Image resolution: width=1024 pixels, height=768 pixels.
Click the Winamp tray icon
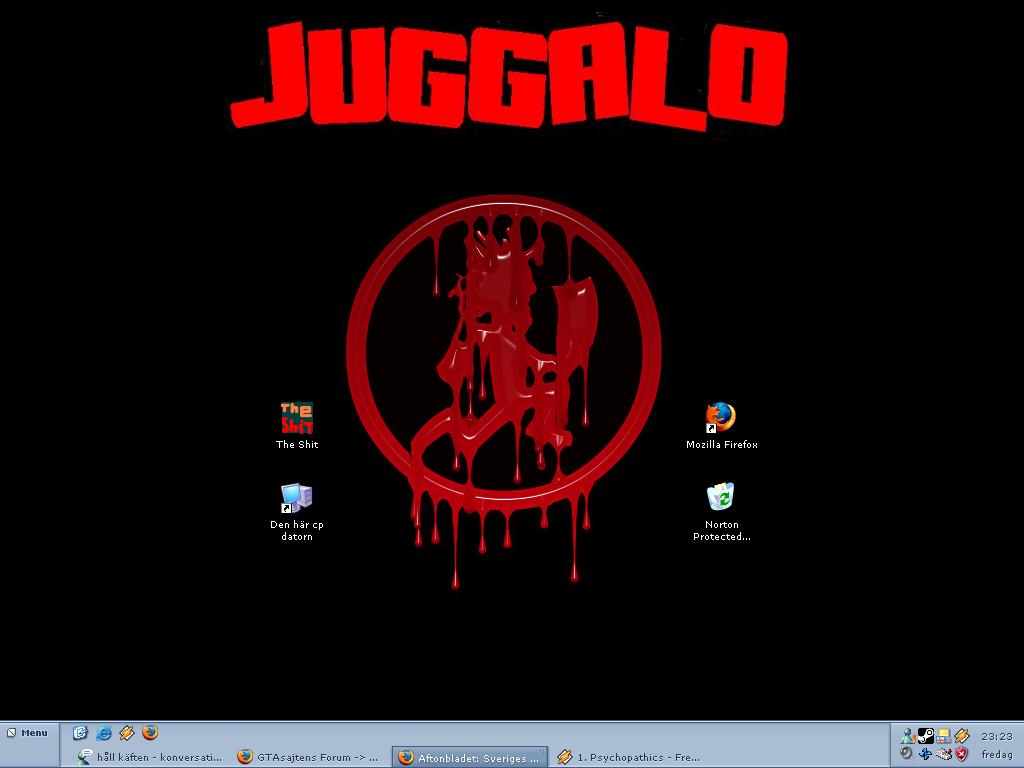[x=961, y=737]
